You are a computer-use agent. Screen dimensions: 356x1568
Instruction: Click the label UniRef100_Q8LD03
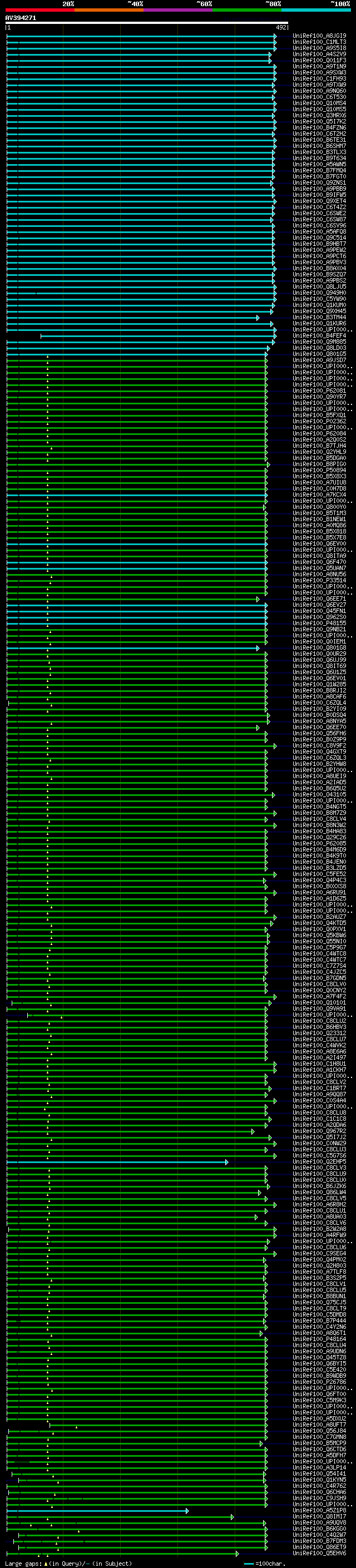(x=319, y=348)
